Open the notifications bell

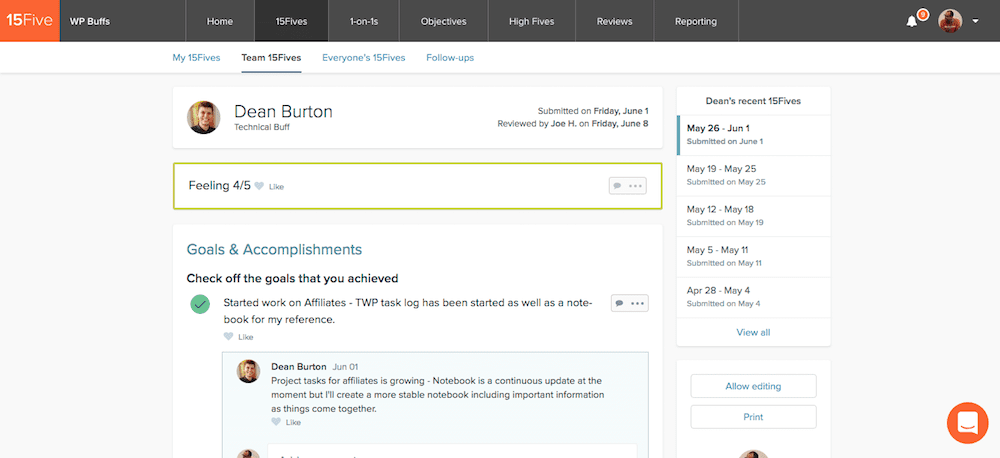(912, 21)
